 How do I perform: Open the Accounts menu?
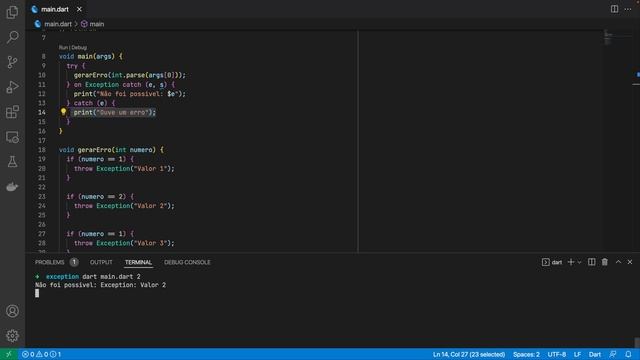point(12,311)
